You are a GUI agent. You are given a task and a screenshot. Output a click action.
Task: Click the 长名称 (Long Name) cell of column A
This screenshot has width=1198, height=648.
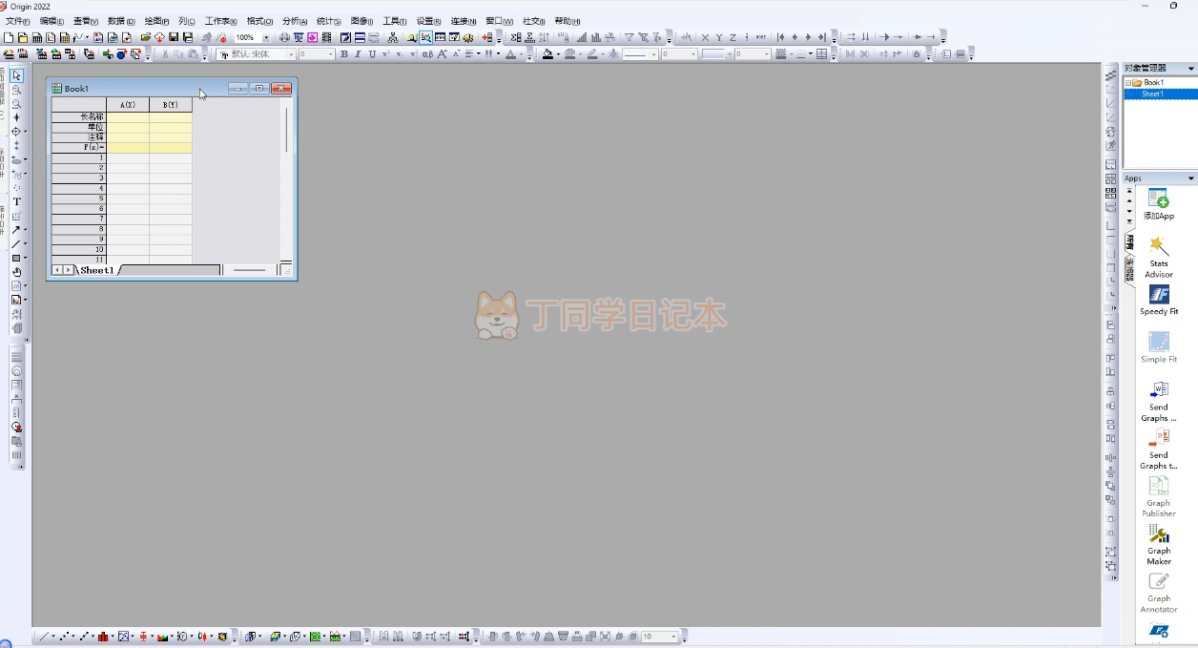point(128,117)
